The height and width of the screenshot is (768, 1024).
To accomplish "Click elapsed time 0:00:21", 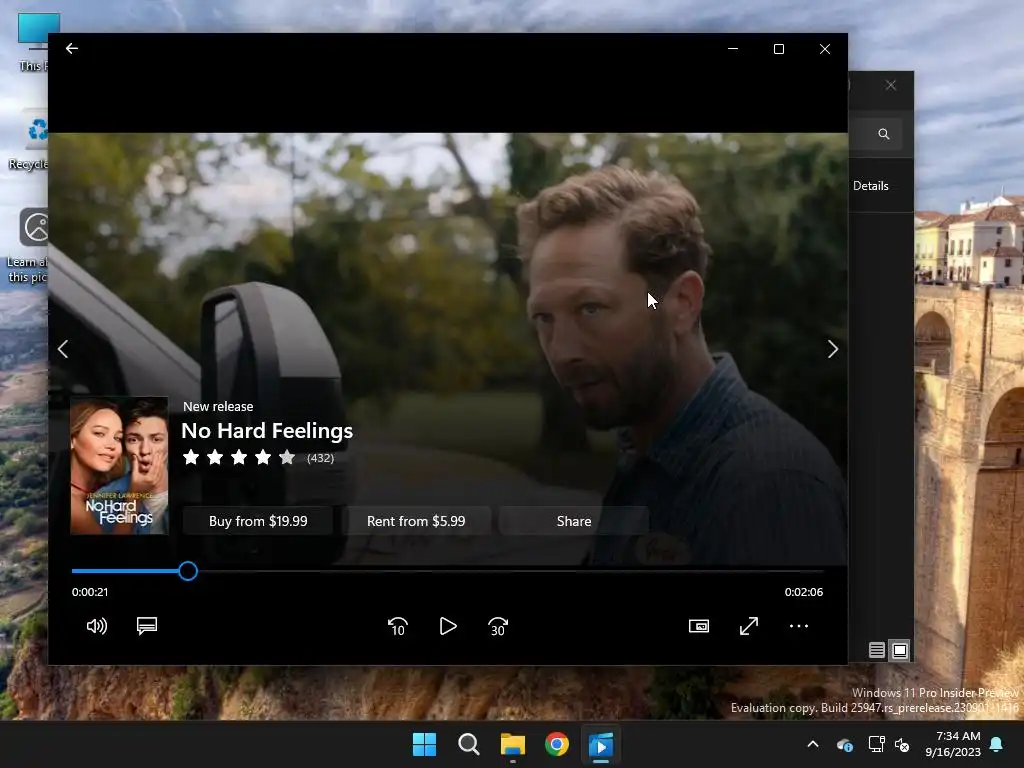I will [x=90, y=592].
